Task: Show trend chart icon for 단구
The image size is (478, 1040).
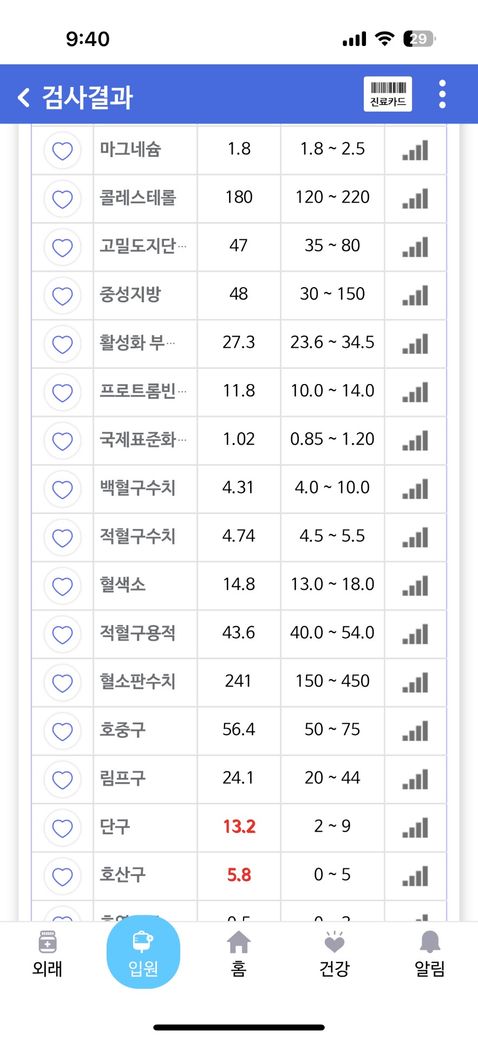Action: 415,827
